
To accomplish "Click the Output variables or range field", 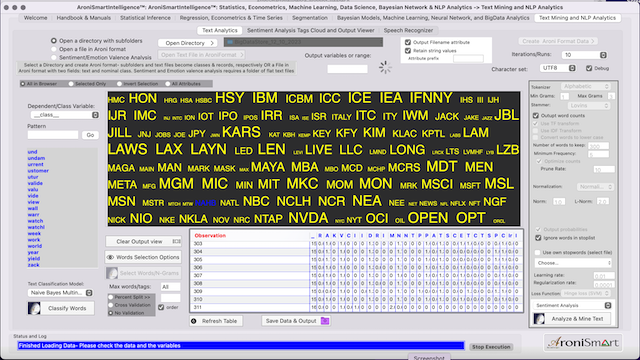I will 347,69.
